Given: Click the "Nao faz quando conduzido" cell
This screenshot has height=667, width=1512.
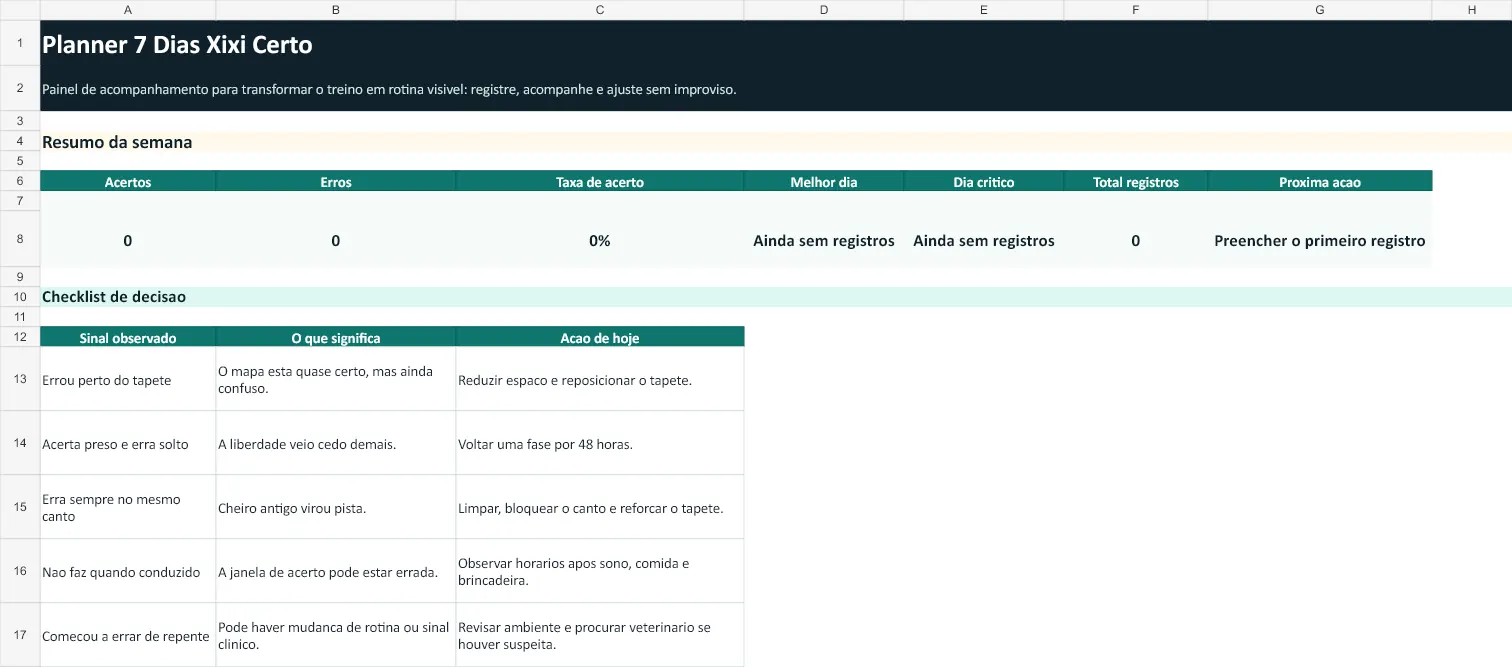Looking at the screenshot, I should (128, 571).
